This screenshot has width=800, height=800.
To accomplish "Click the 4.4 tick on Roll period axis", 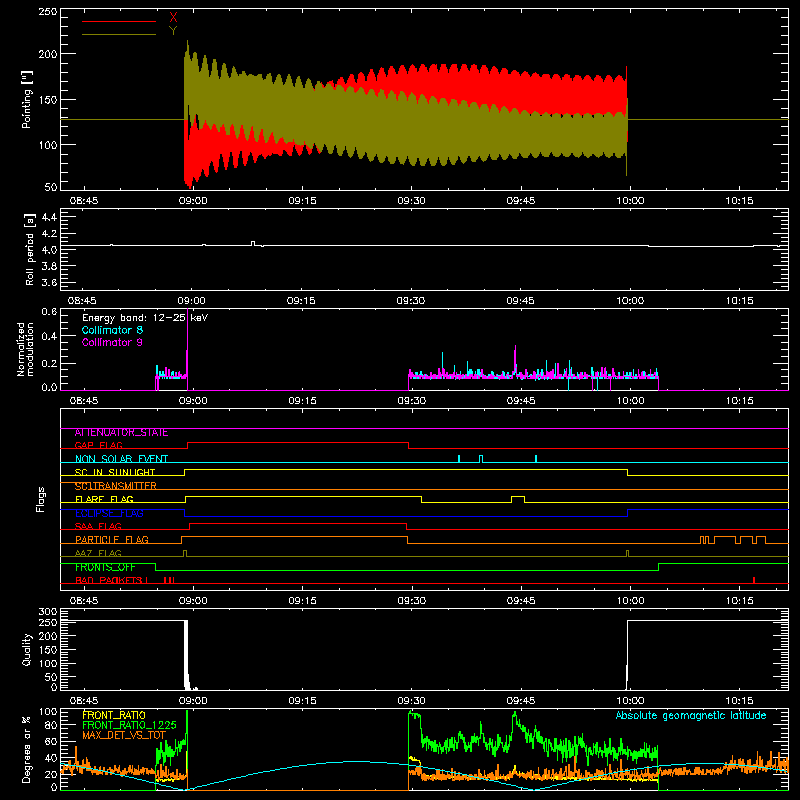I will [49, 217].
